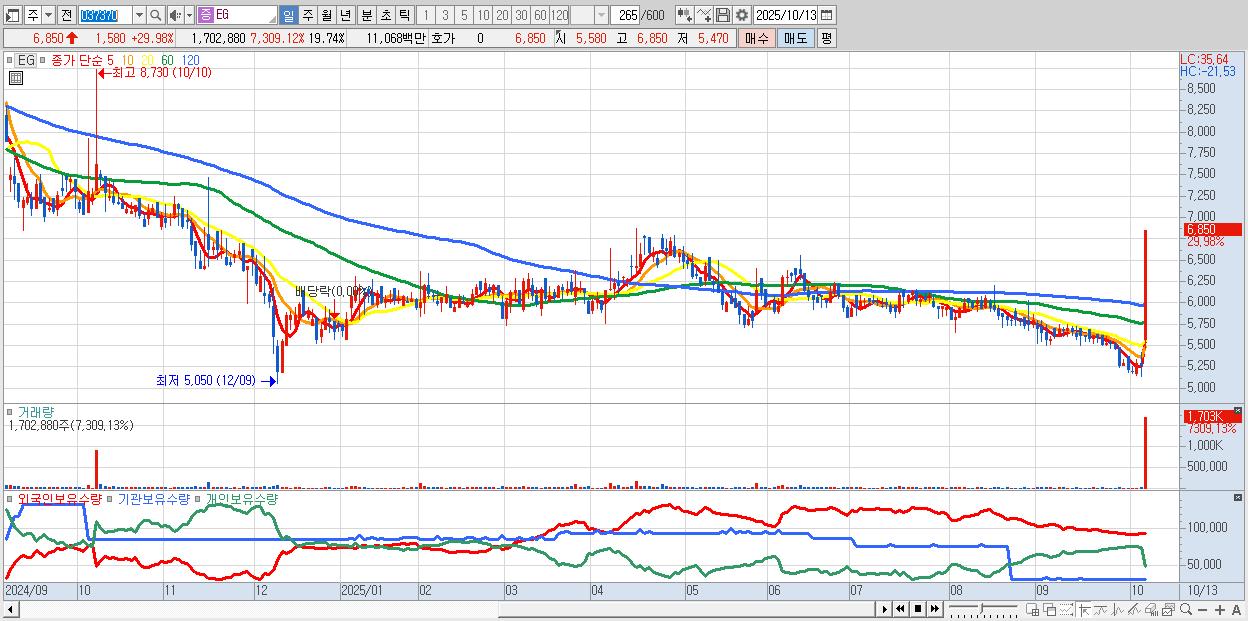Screen dimensions: 1248x621
Task: Toggle the small square before EG label
Action: point(9,60)
